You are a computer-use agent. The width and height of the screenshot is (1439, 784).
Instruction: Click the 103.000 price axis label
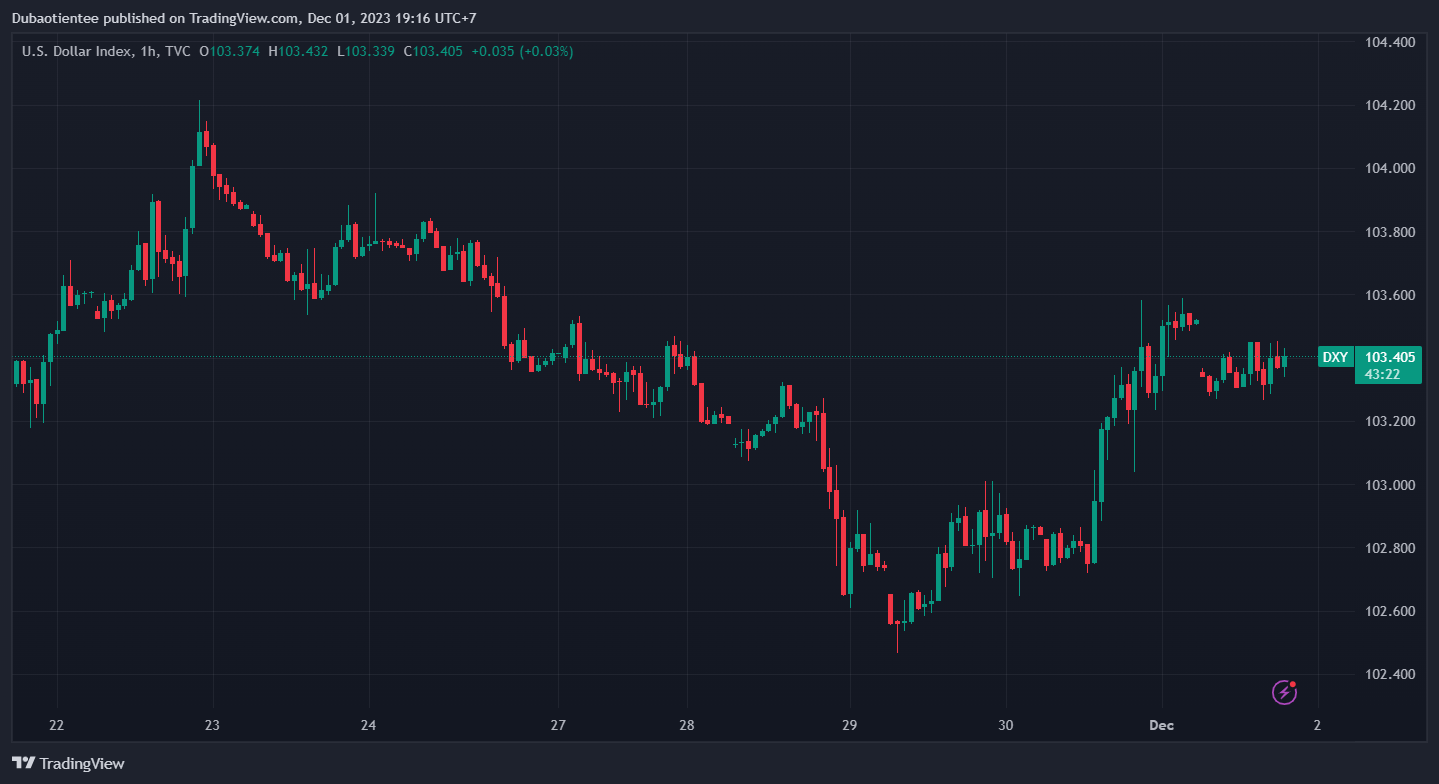click(x=1390, y=485)
